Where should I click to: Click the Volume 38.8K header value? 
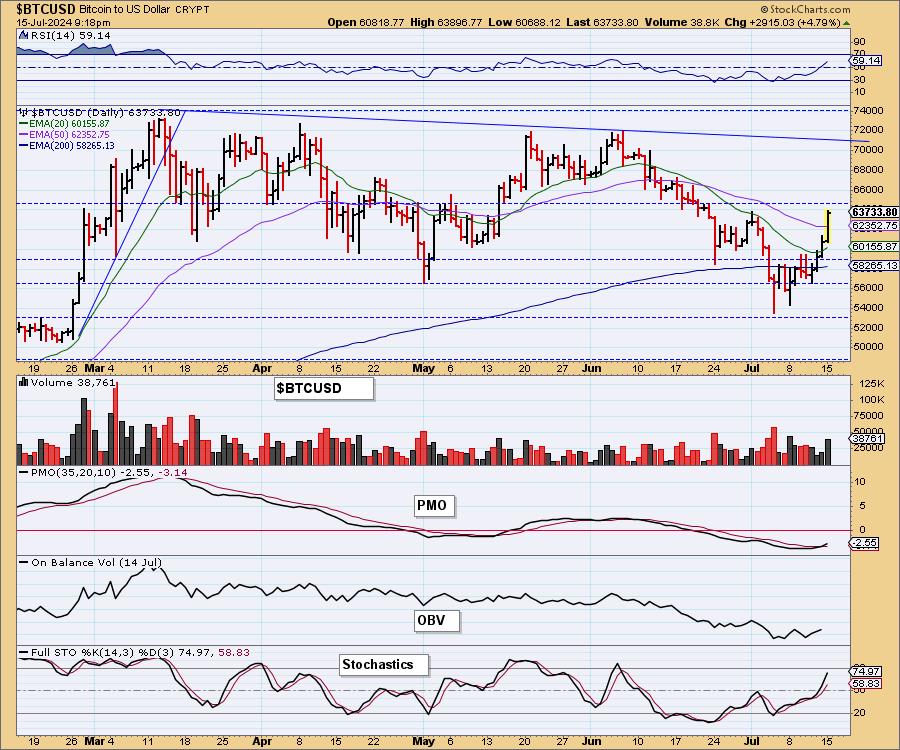coord(682,22)
